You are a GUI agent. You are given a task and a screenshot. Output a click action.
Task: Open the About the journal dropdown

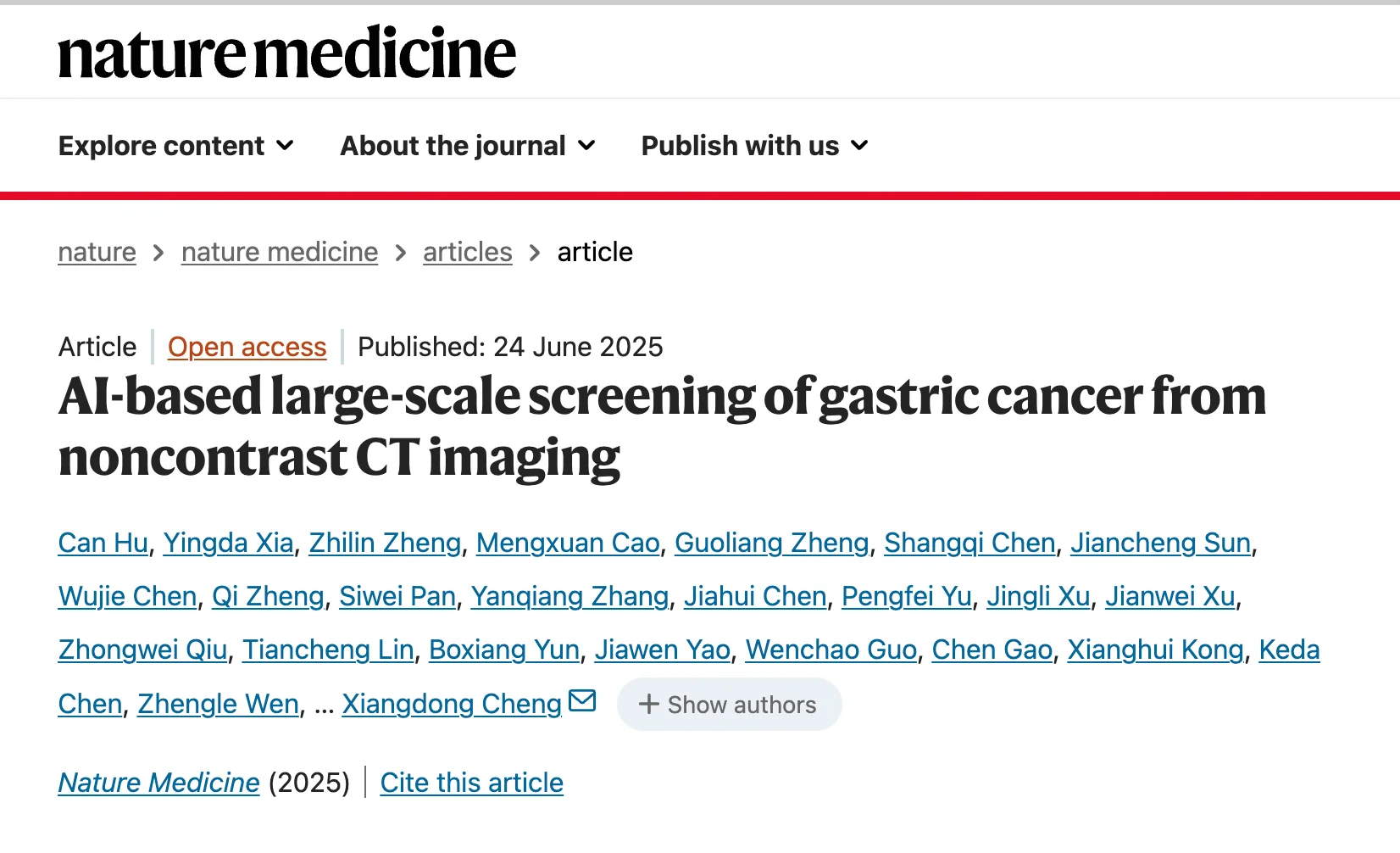pyautogui.click(x=468, y=146)
